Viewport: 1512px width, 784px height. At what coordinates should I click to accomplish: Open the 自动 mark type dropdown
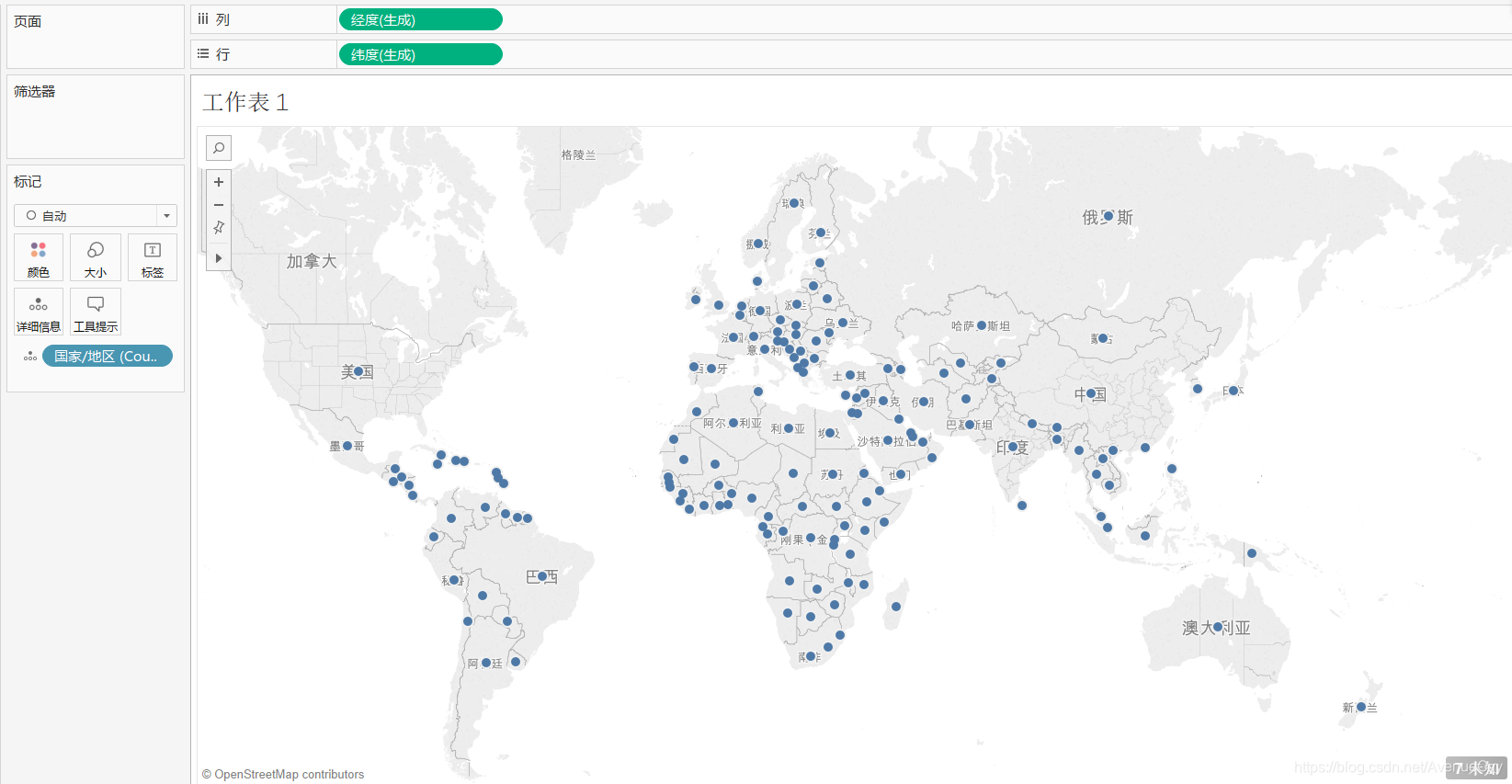[96, 216]
